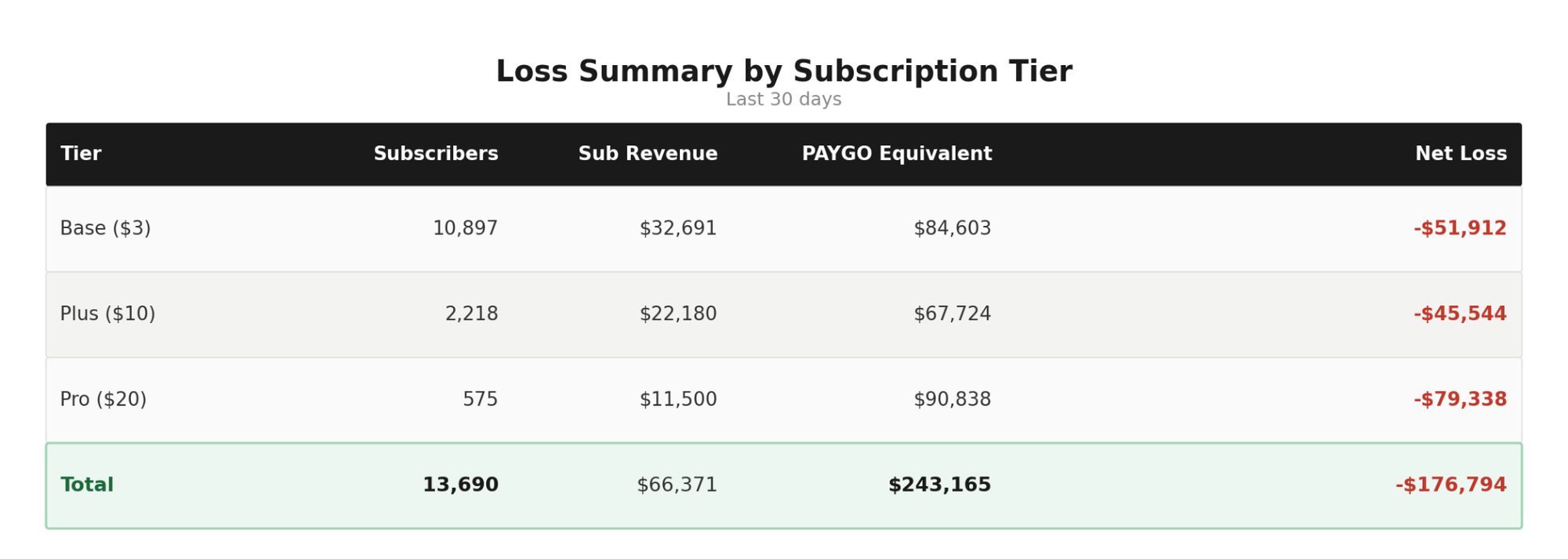Click the Subscribers column header
The height and width of the screenshot is (559, 1568).
(x=435, y=154)
